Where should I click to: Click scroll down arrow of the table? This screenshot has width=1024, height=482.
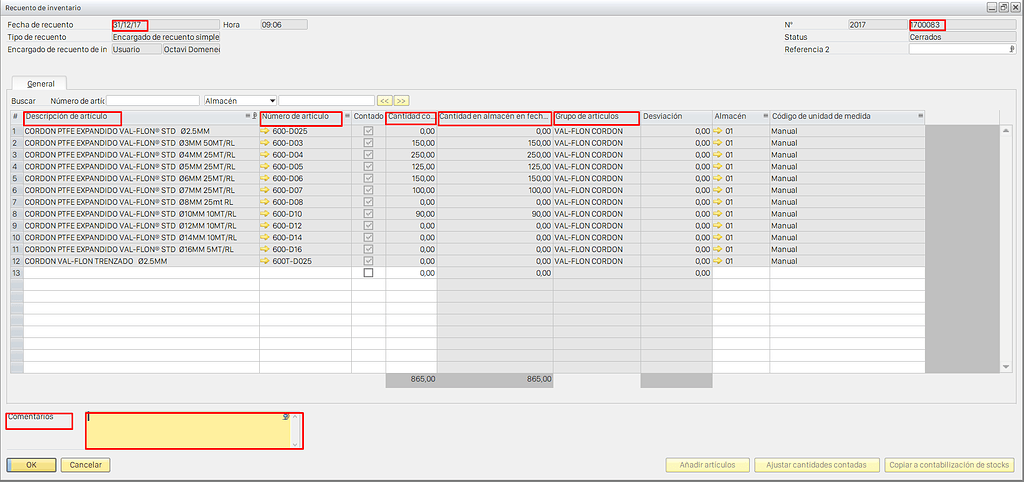click(x=1005, y=367)
